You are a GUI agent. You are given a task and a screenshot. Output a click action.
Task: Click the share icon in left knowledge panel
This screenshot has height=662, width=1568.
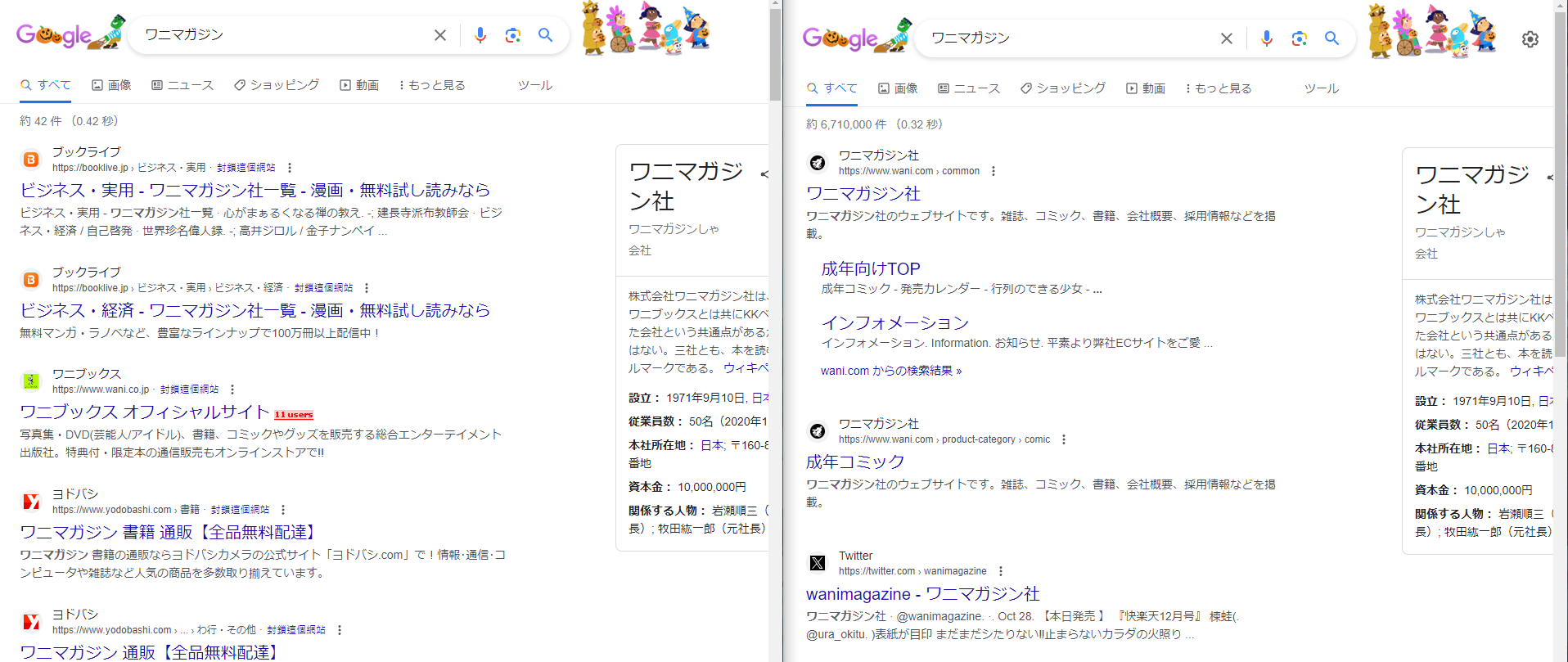click(764, 174)
